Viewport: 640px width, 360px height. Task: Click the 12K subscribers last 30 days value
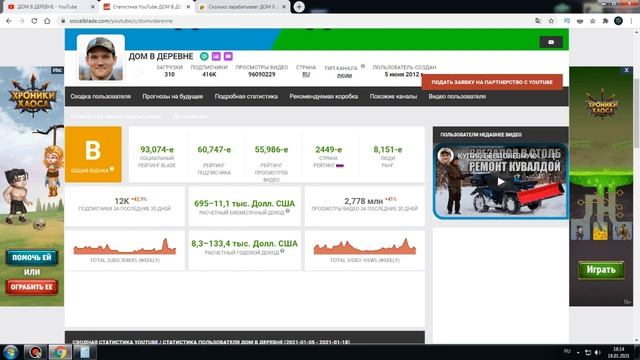click(122, 201)
